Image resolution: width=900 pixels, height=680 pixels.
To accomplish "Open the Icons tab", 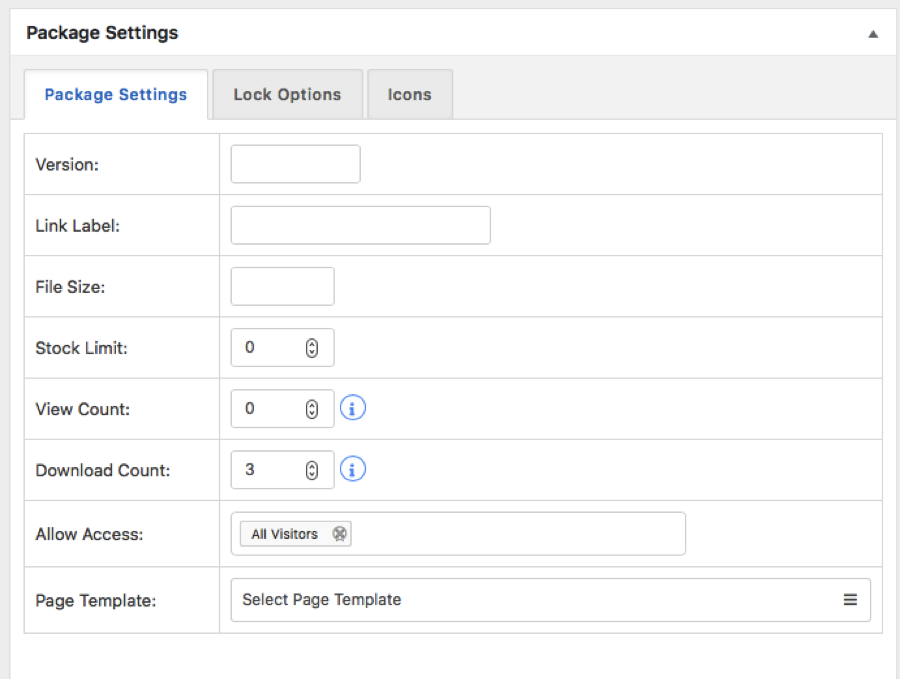I will pyautogui.click(x=410, y=95).
